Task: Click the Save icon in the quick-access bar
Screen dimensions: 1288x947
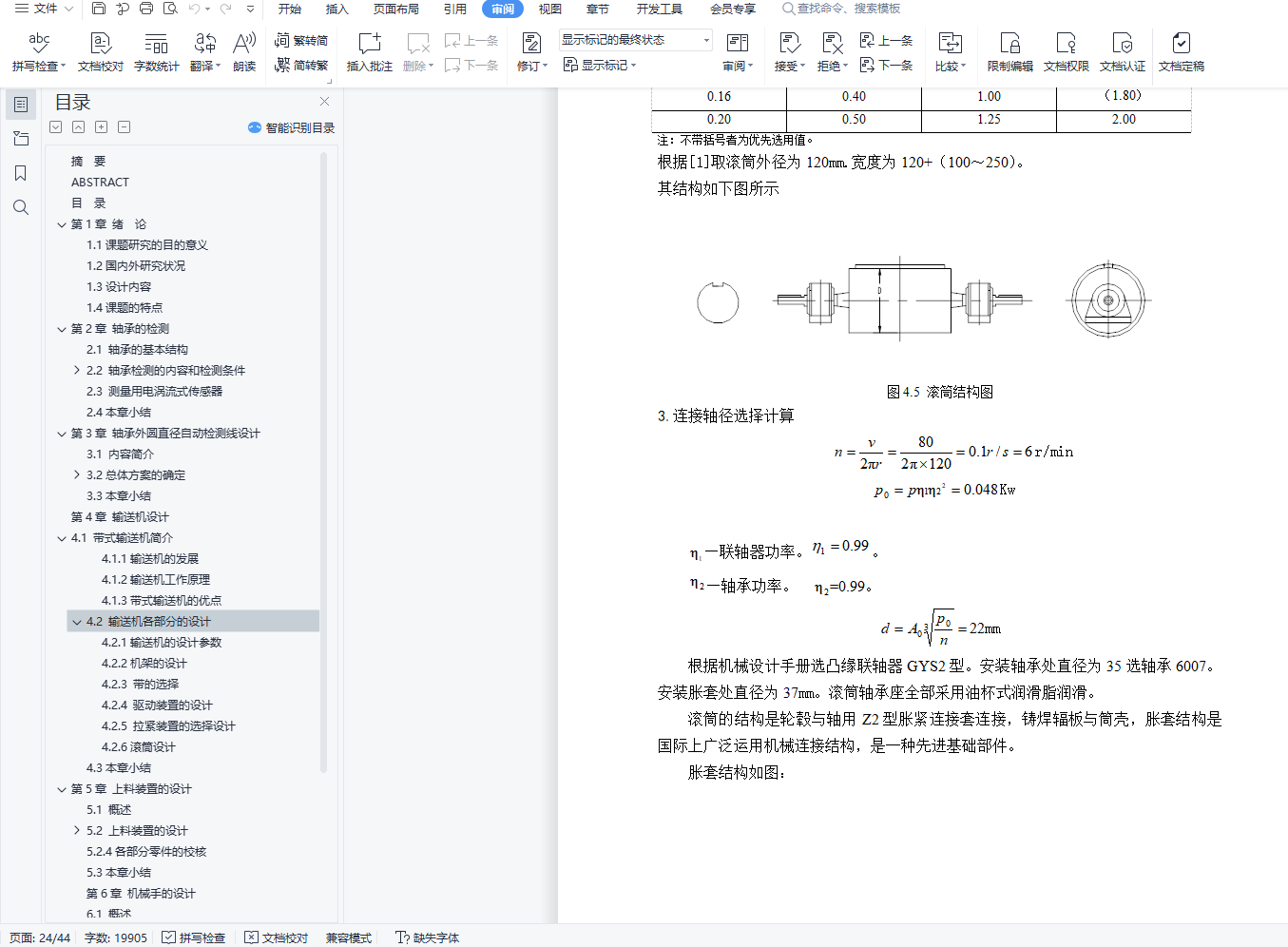Action: (99, 9)
